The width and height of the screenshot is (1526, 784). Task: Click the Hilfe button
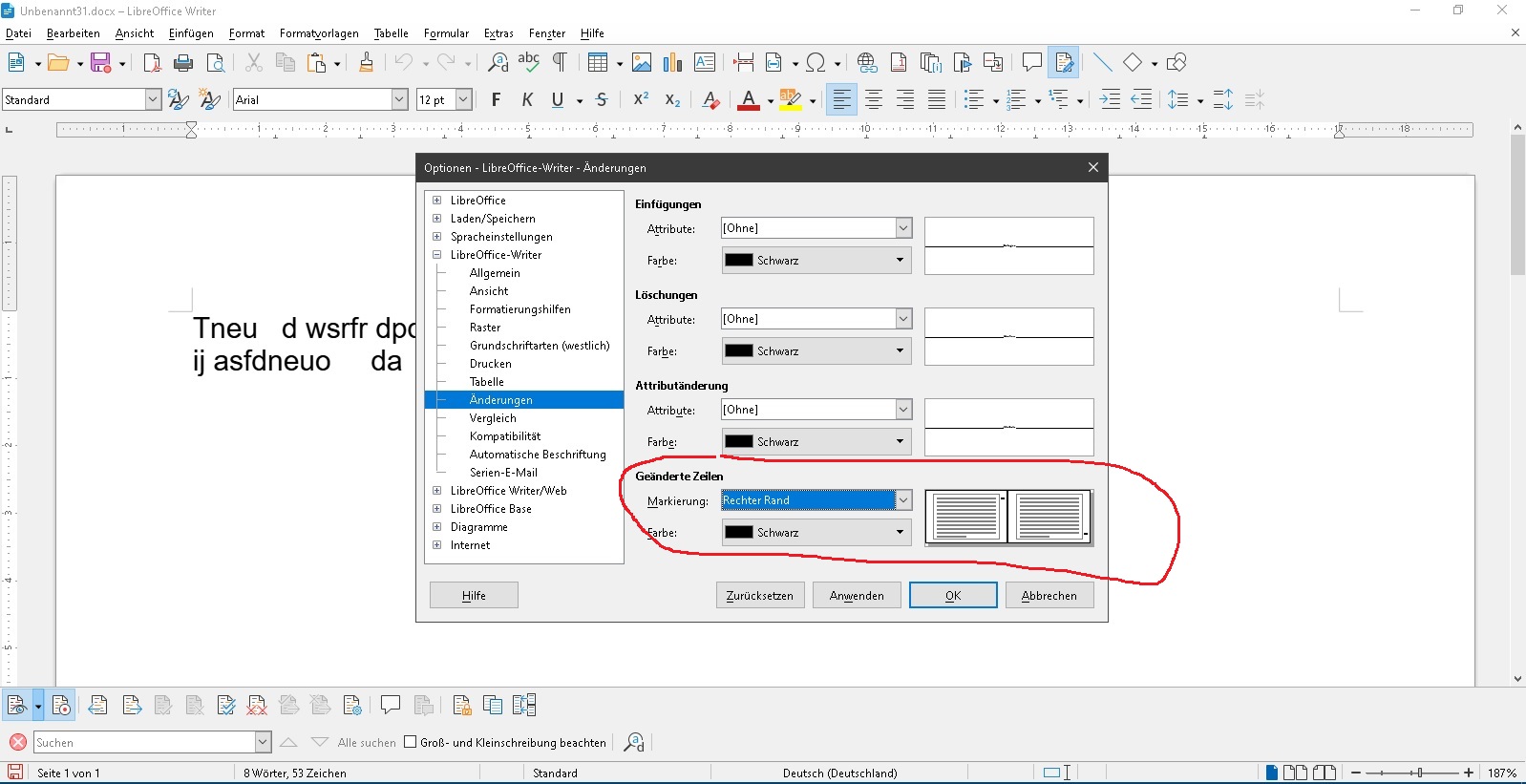[x=474, y=595]
